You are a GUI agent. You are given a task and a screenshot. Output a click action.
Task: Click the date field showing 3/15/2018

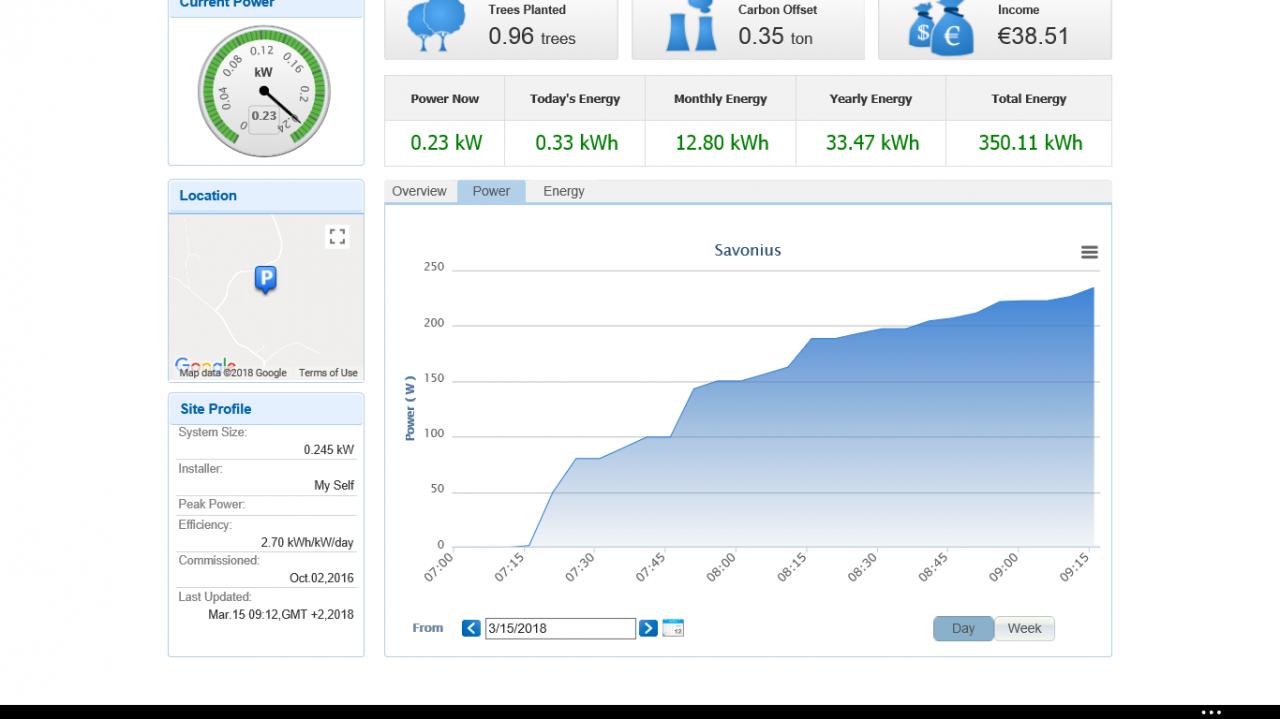(x=560, y=628)
